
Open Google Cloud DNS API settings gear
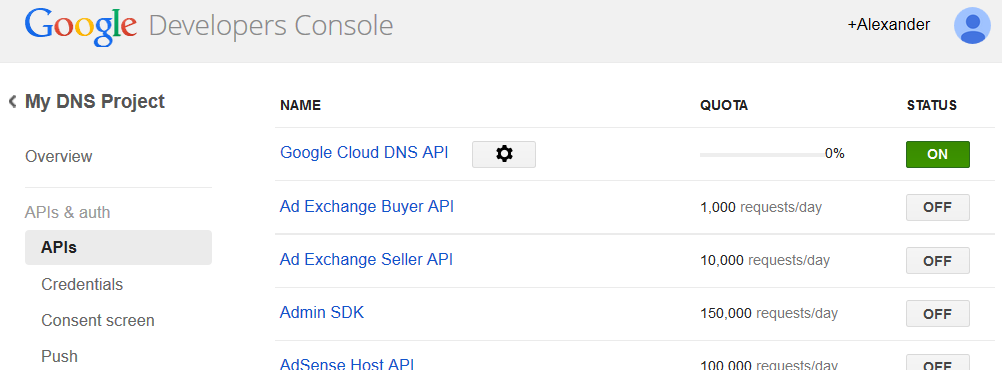tap(504, 154)
